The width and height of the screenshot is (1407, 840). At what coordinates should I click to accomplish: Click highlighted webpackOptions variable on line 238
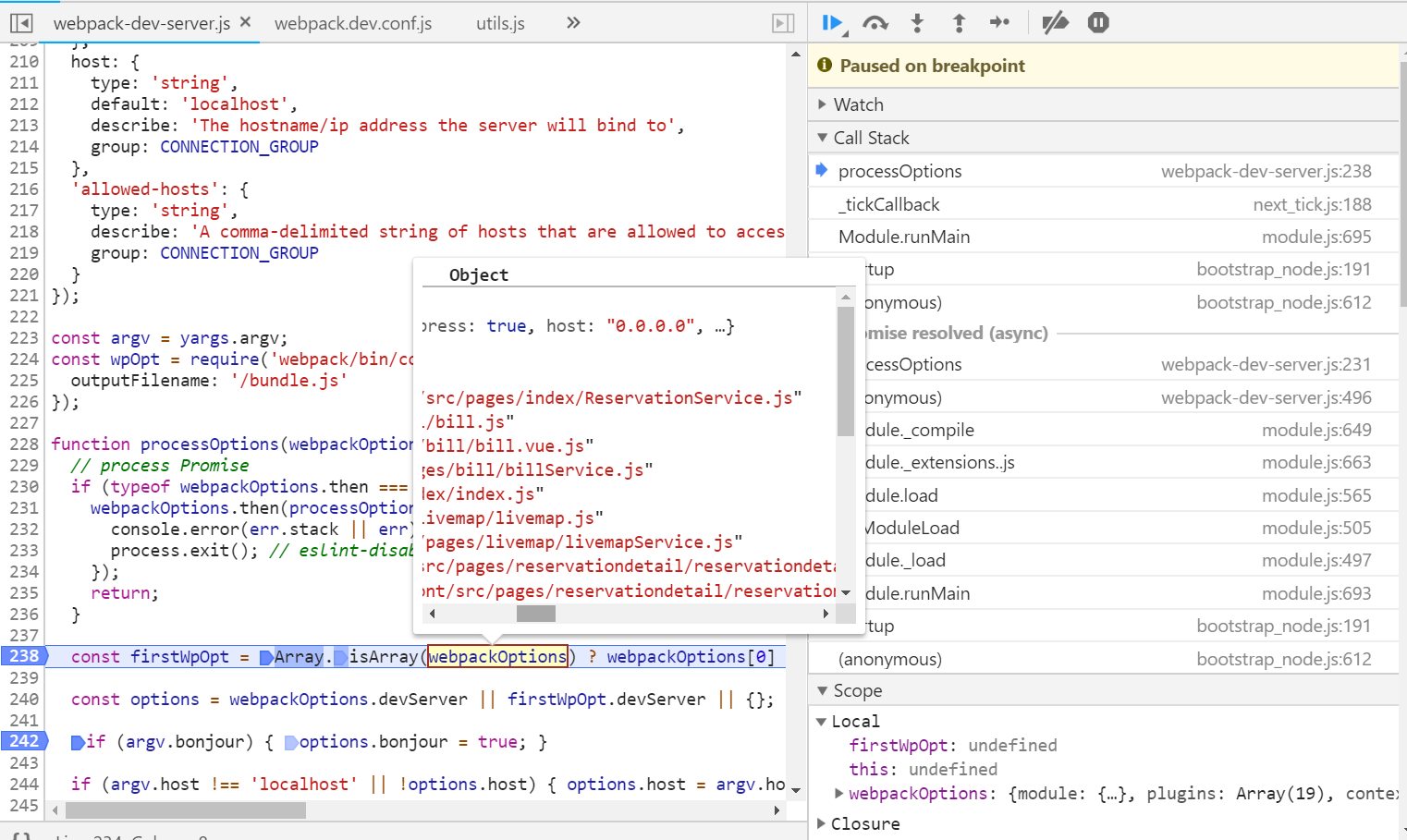tap(497, 656)
